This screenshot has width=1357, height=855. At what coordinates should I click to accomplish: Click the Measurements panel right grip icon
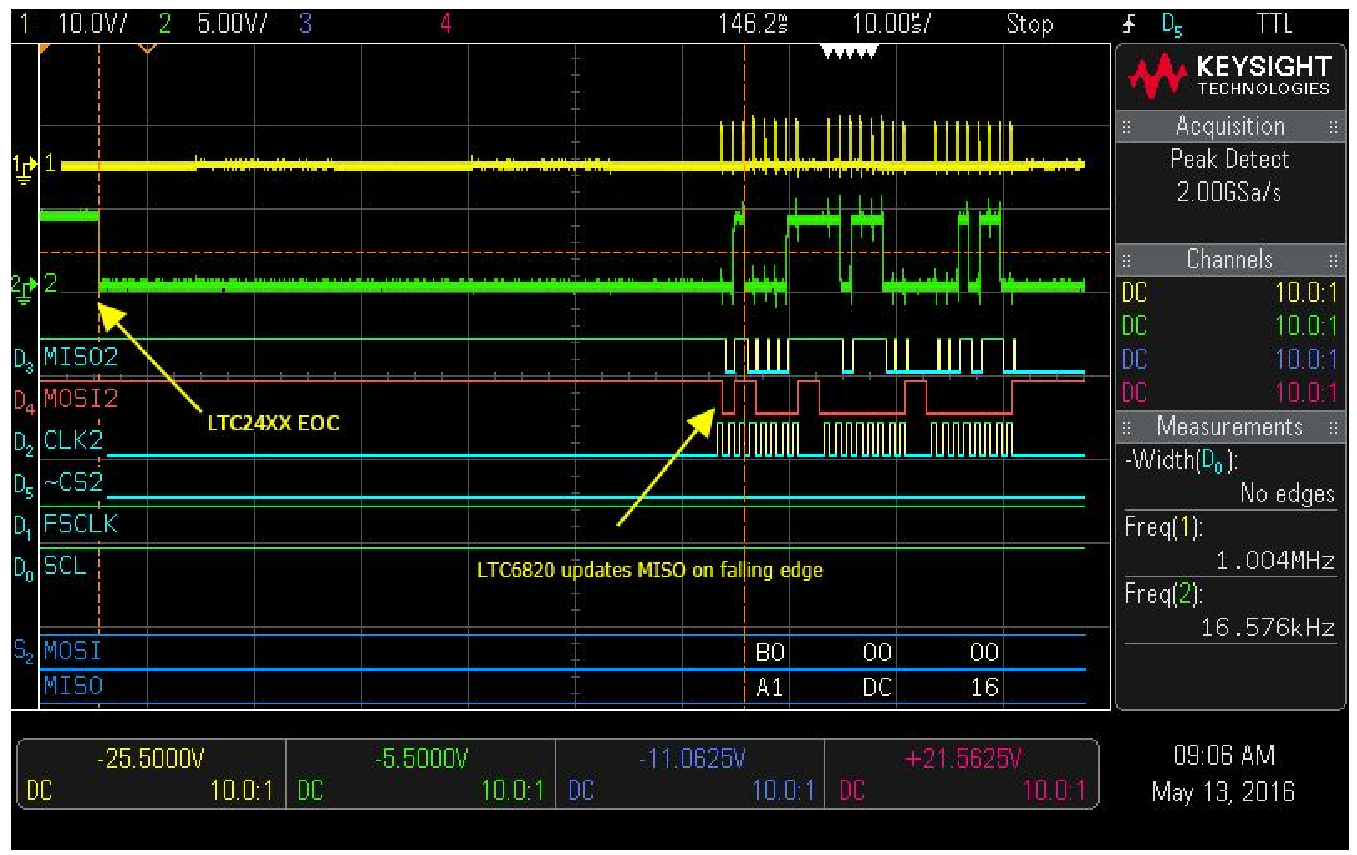point(1333,427)
